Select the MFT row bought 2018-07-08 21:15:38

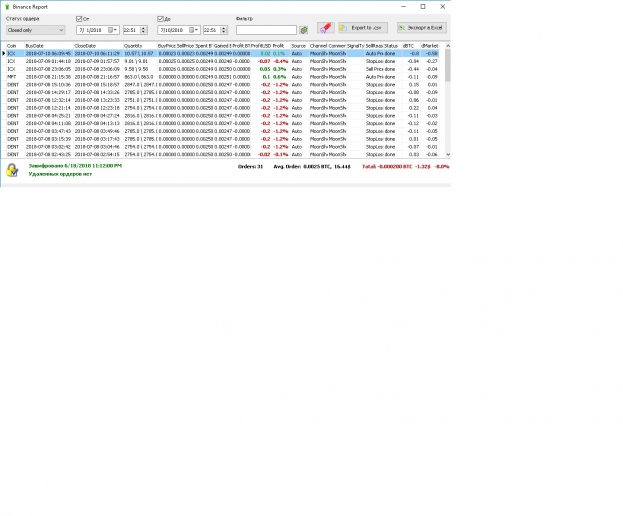click(222, 77)
